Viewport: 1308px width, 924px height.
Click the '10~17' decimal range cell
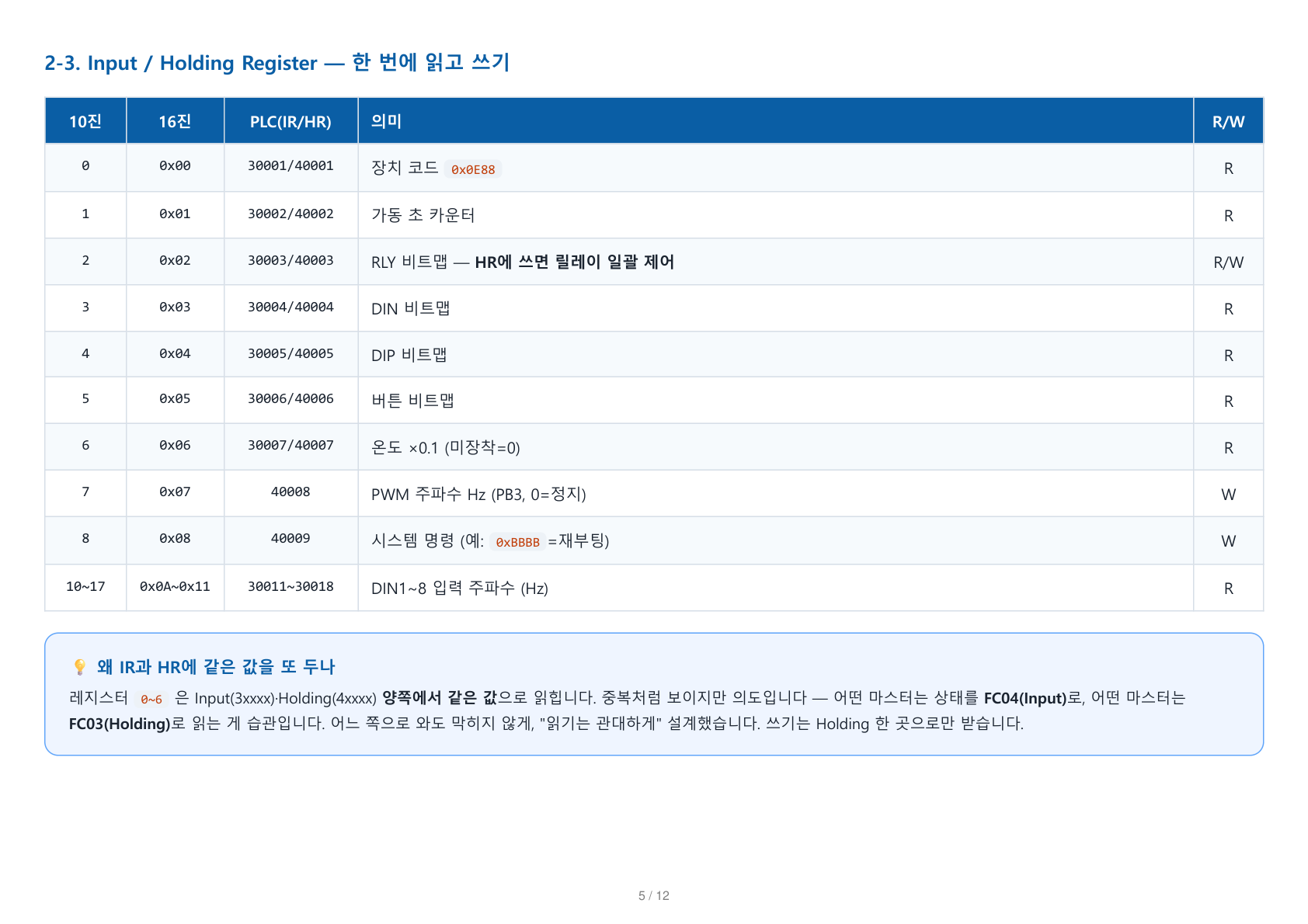[85, 586]
